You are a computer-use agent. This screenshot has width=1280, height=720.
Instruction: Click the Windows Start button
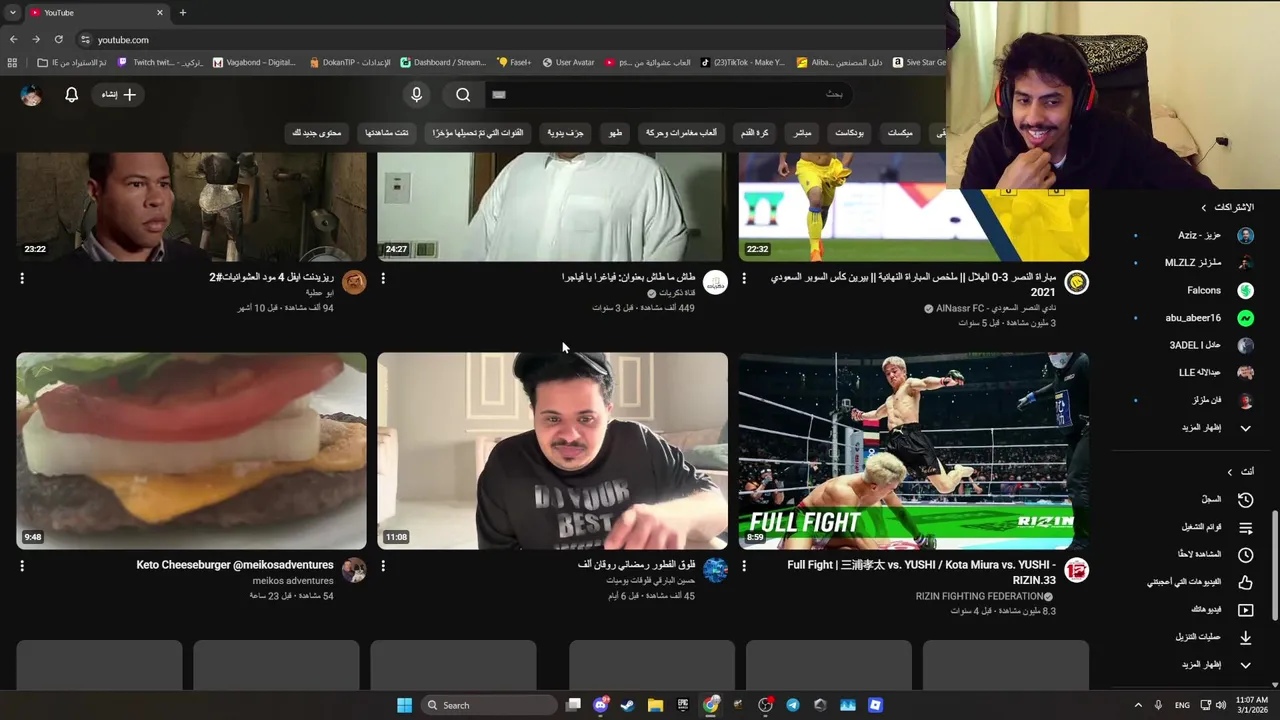coord(404,705)
